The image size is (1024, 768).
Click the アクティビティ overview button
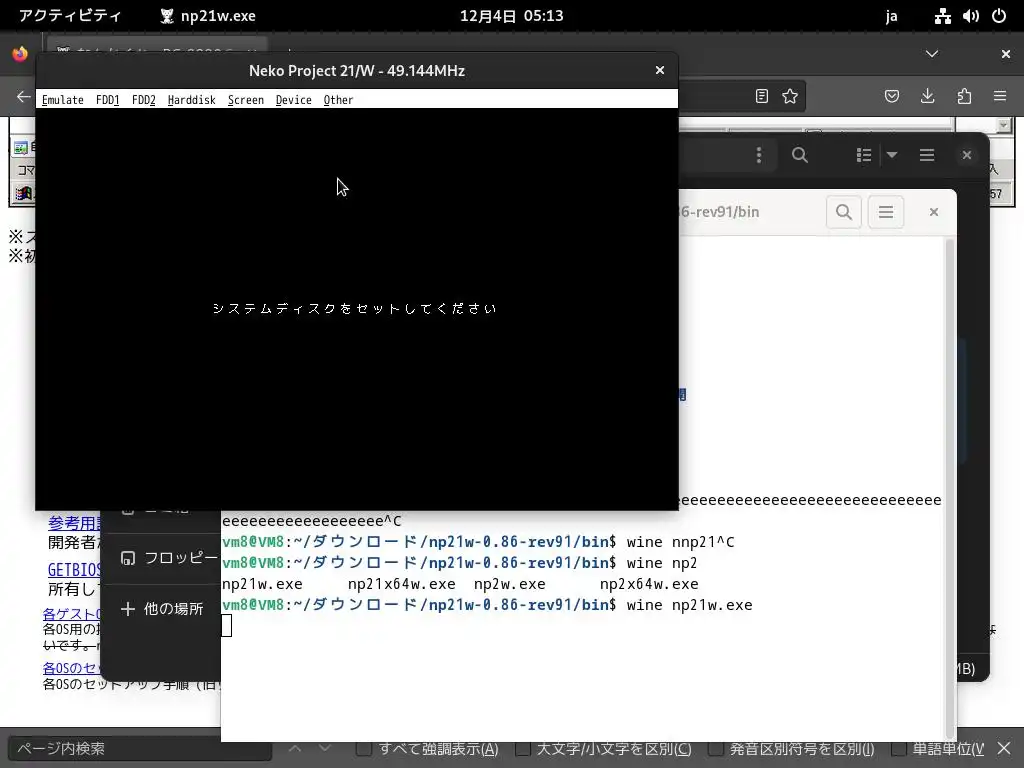pyautogui.click(x=70, y=16)
